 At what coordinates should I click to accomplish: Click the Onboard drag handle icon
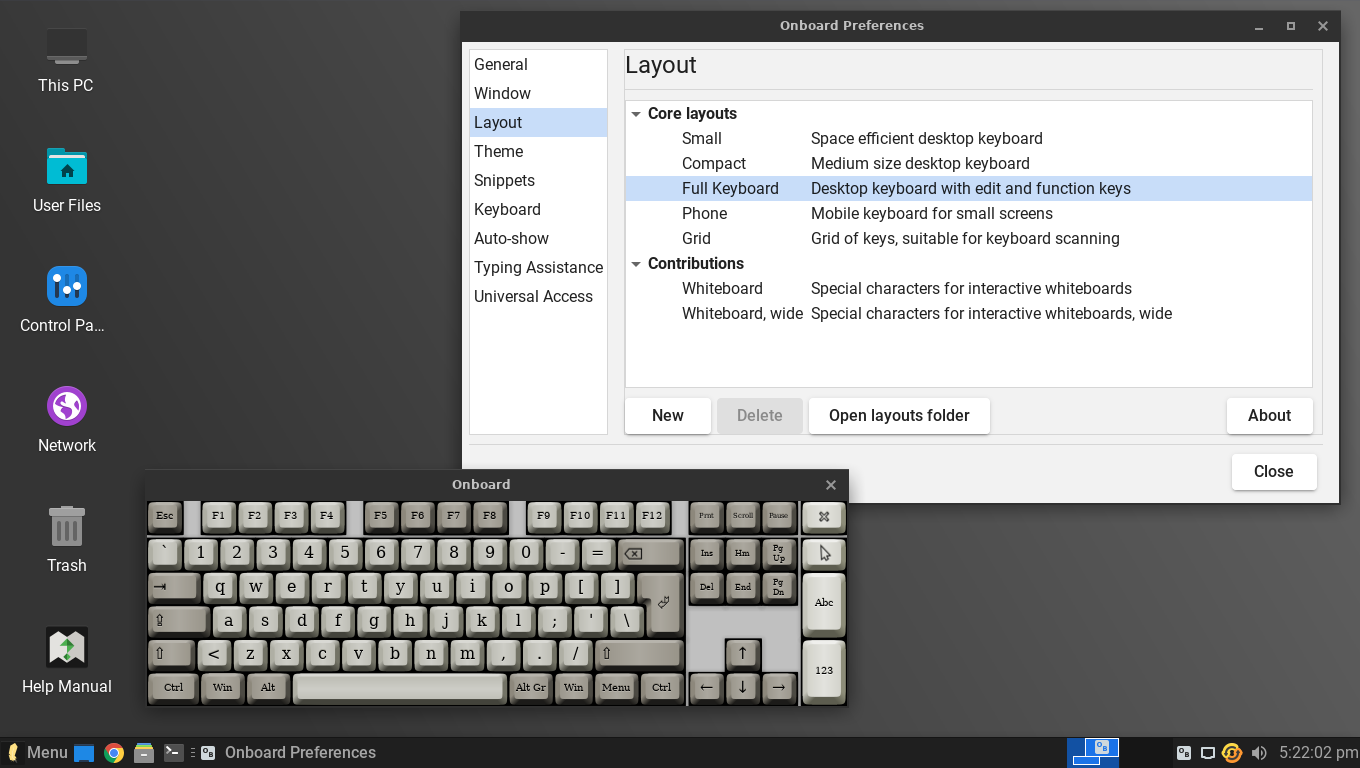(x=823, y=516)
